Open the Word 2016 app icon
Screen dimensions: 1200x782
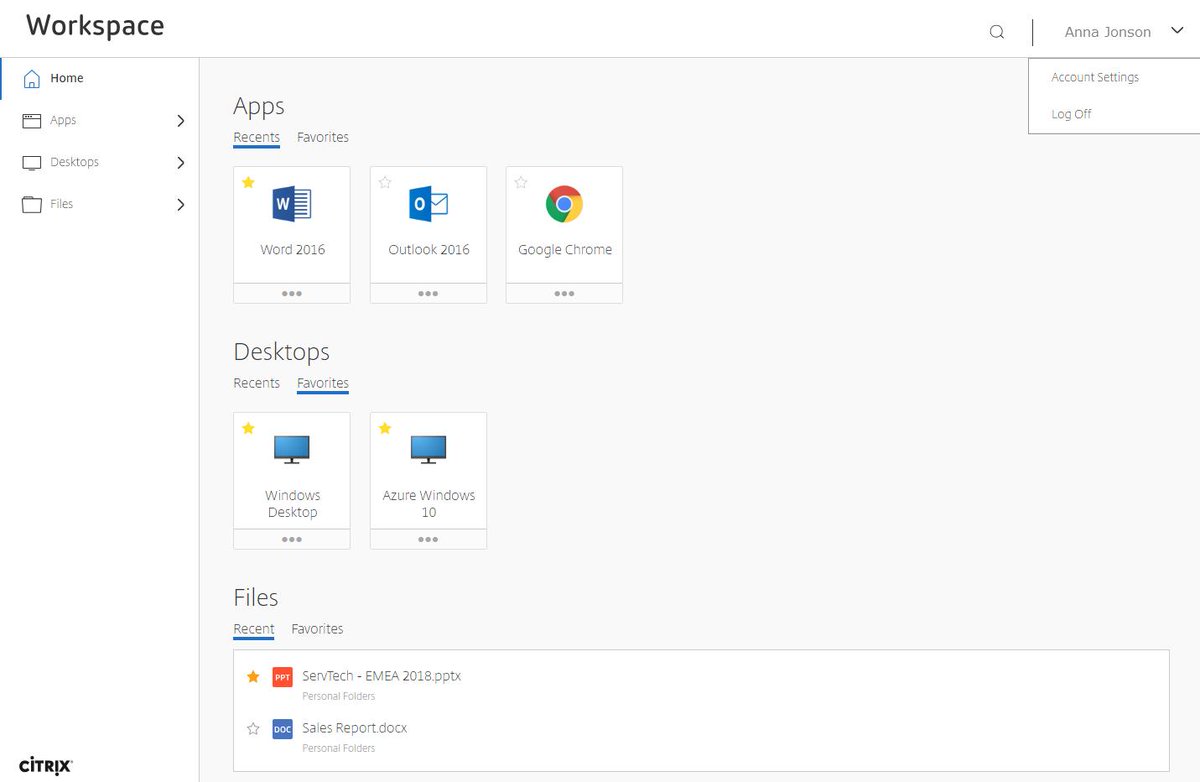291,205
